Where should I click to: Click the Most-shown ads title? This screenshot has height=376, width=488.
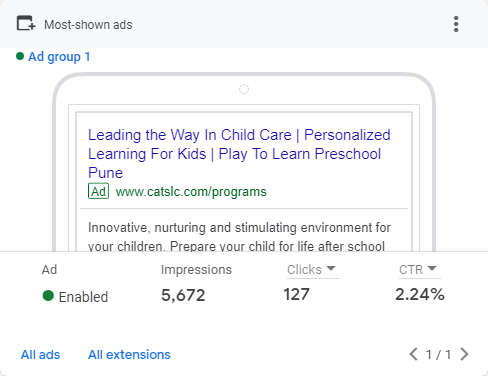(x=88, y=25)
